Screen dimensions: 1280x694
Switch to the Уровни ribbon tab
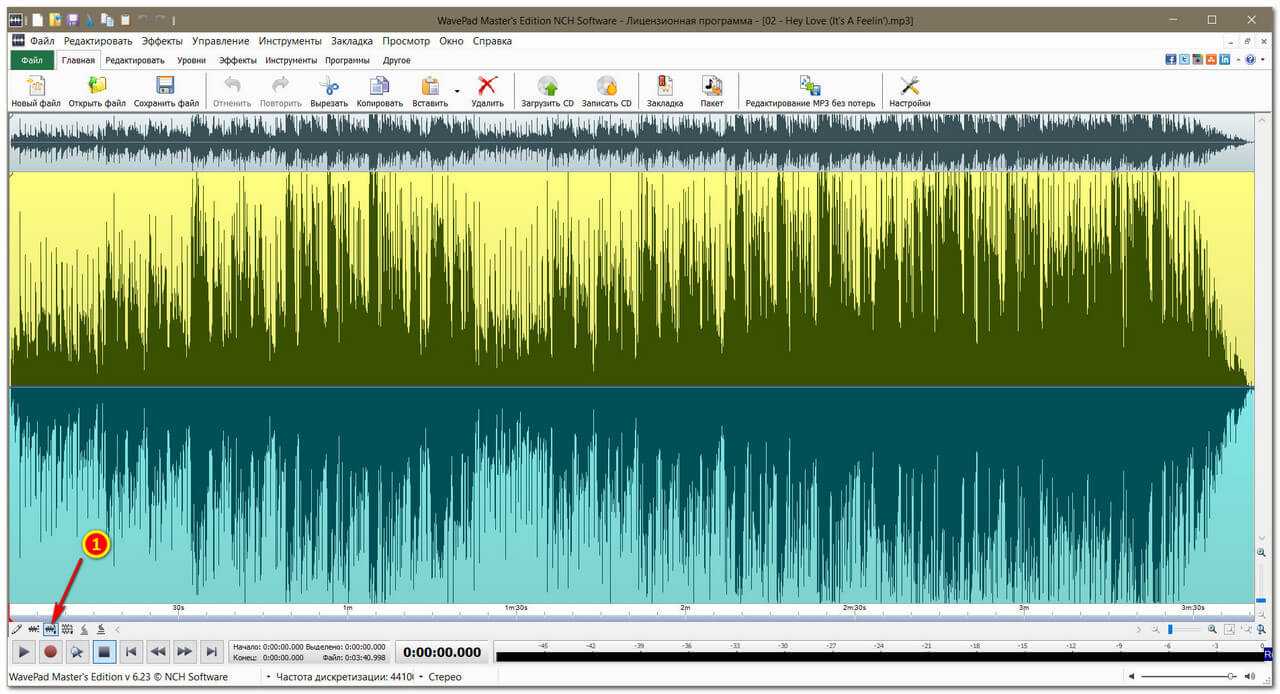click(x=191, y=60)
